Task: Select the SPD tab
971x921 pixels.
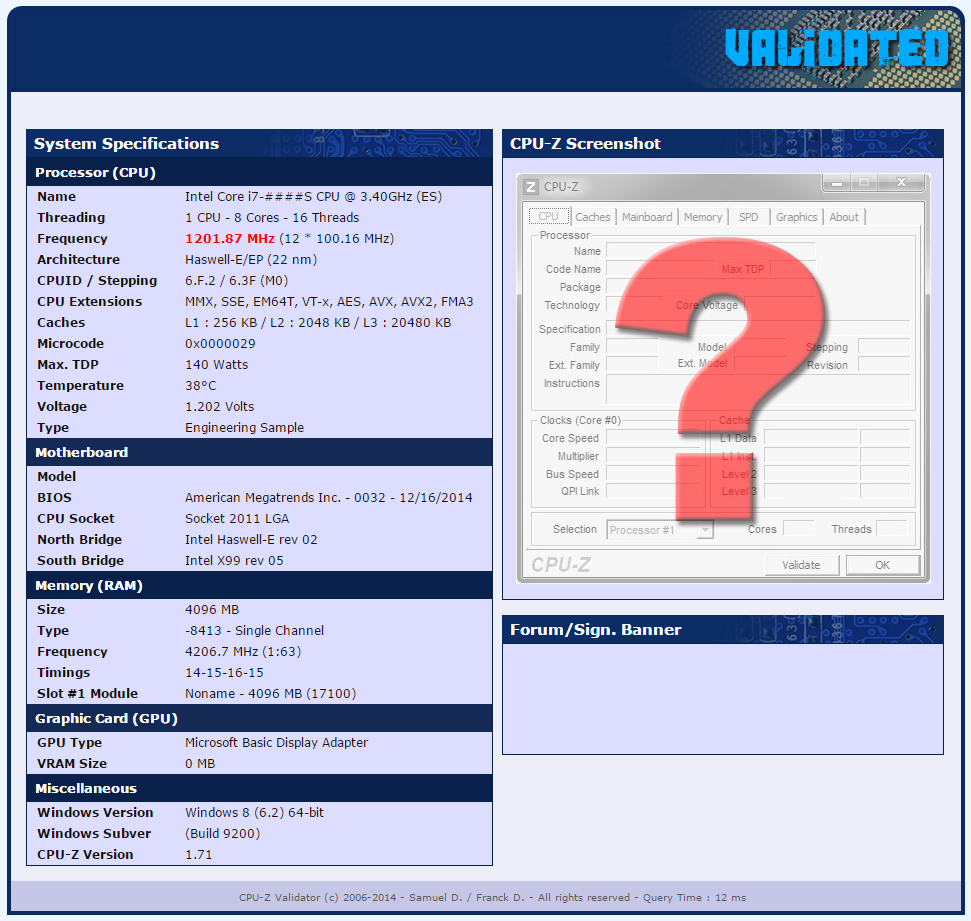Action: (x=749, y=217)
